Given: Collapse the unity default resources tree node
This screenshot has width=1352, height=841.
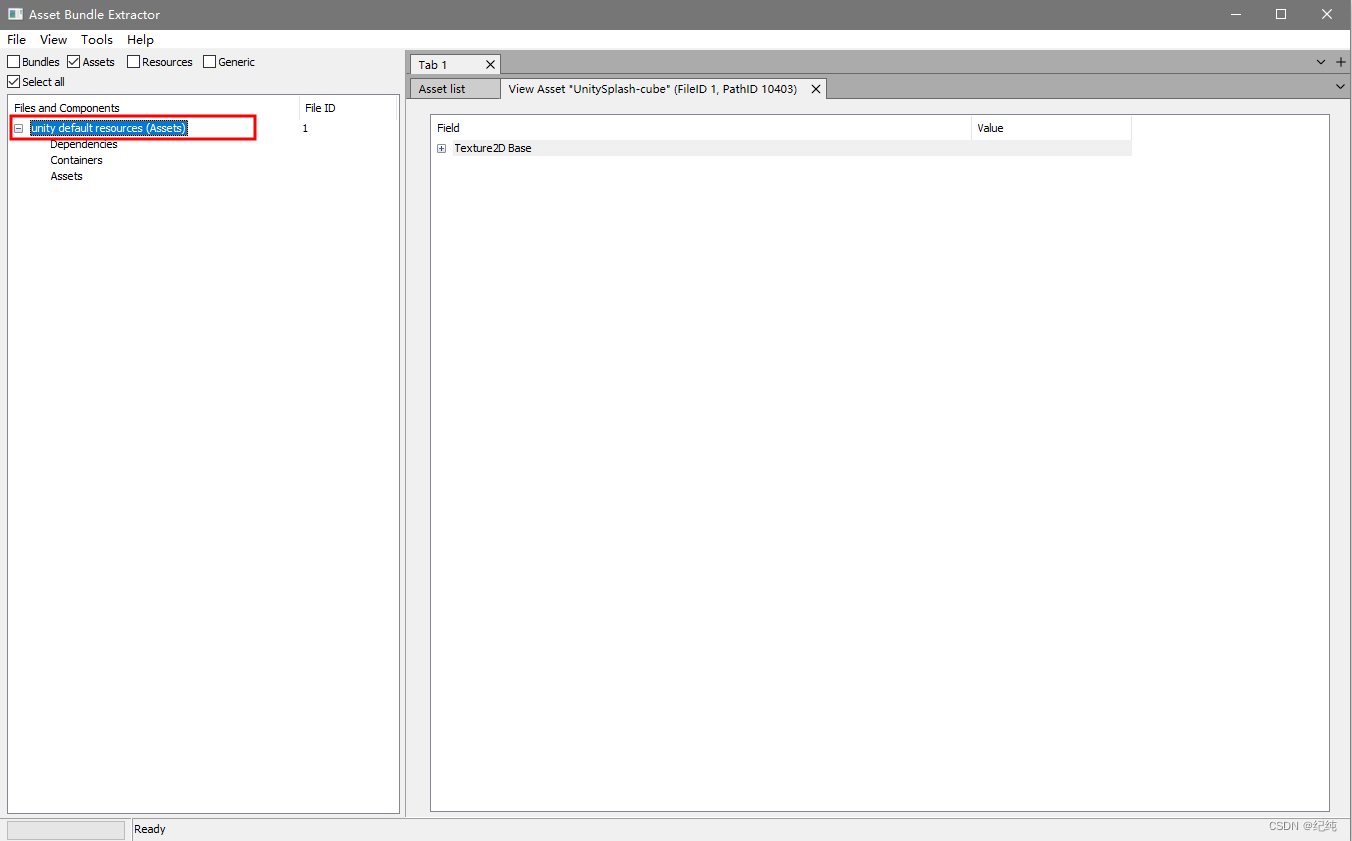Looking at the screenshot, I should coord(18,129).
